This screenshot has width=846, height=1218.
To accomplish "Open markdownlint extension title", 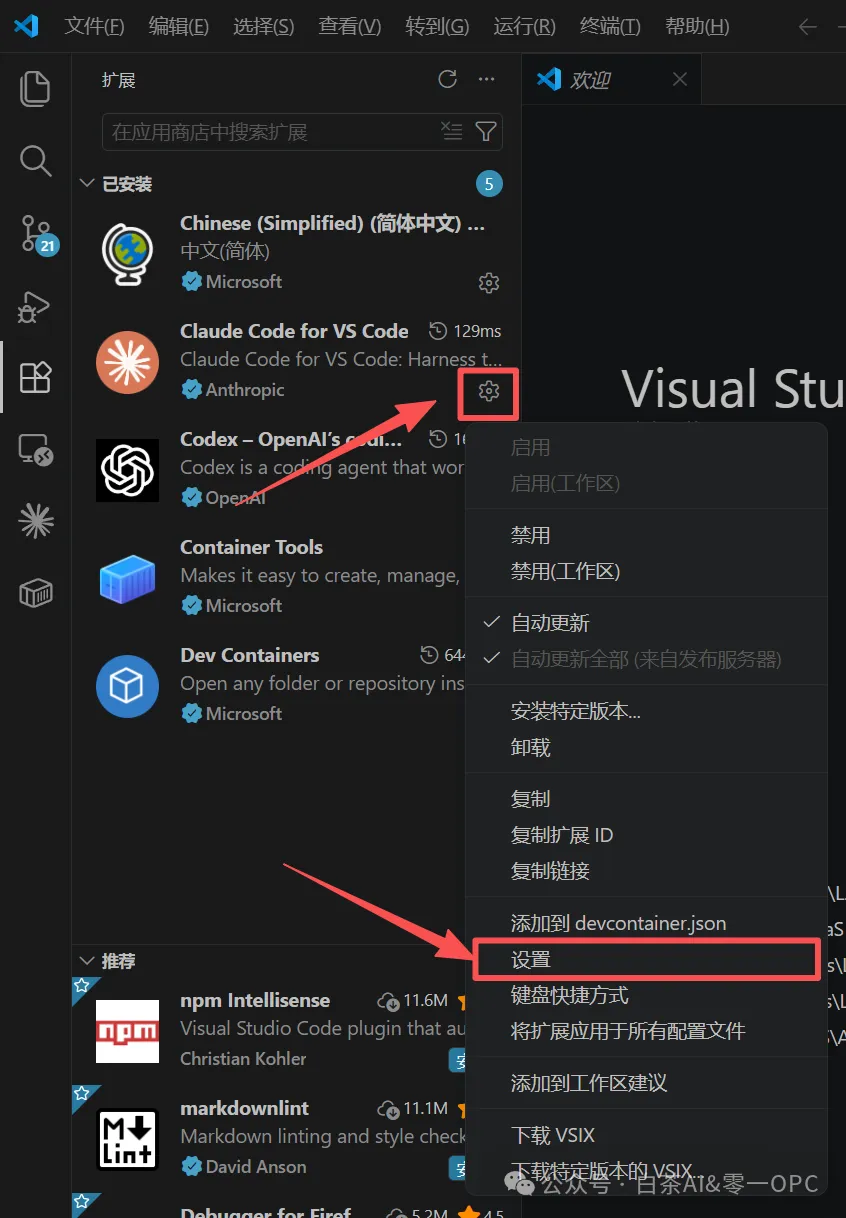I will click(244, 1108).
